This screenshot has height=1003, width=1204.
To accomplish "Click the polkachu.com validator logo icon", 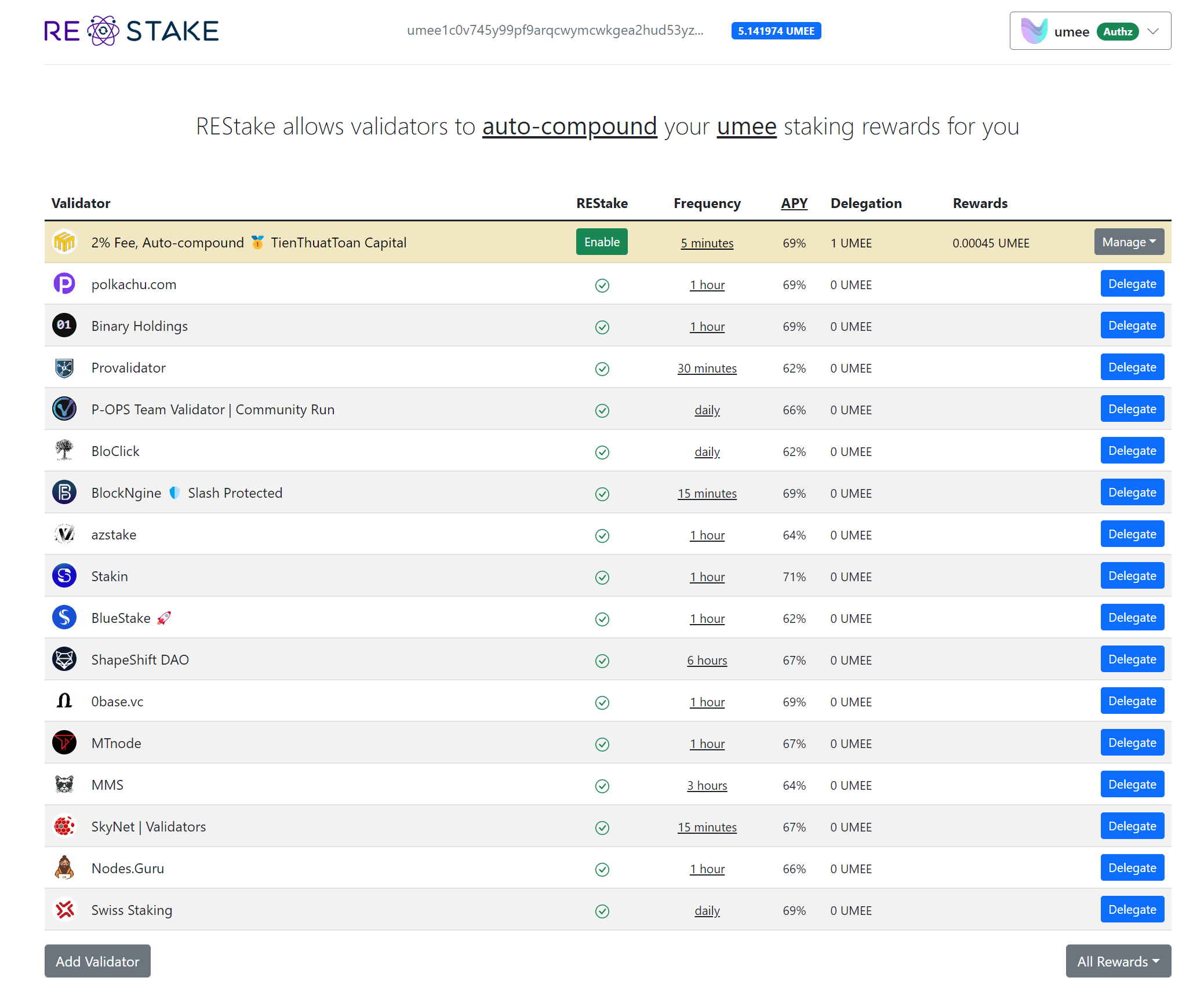I will 64,284.
